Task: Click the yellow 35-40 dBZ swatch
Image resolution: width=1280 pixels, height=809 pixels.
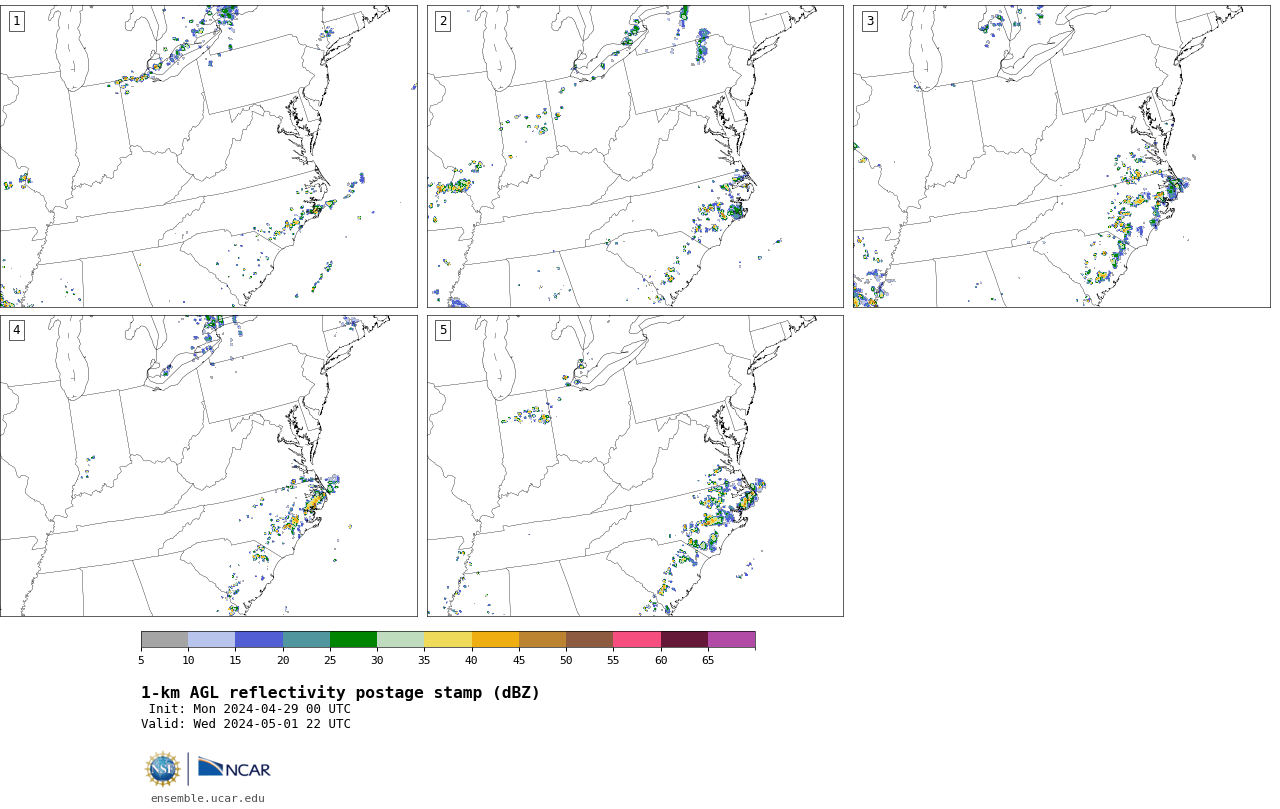Action: [x=448, y=640]
